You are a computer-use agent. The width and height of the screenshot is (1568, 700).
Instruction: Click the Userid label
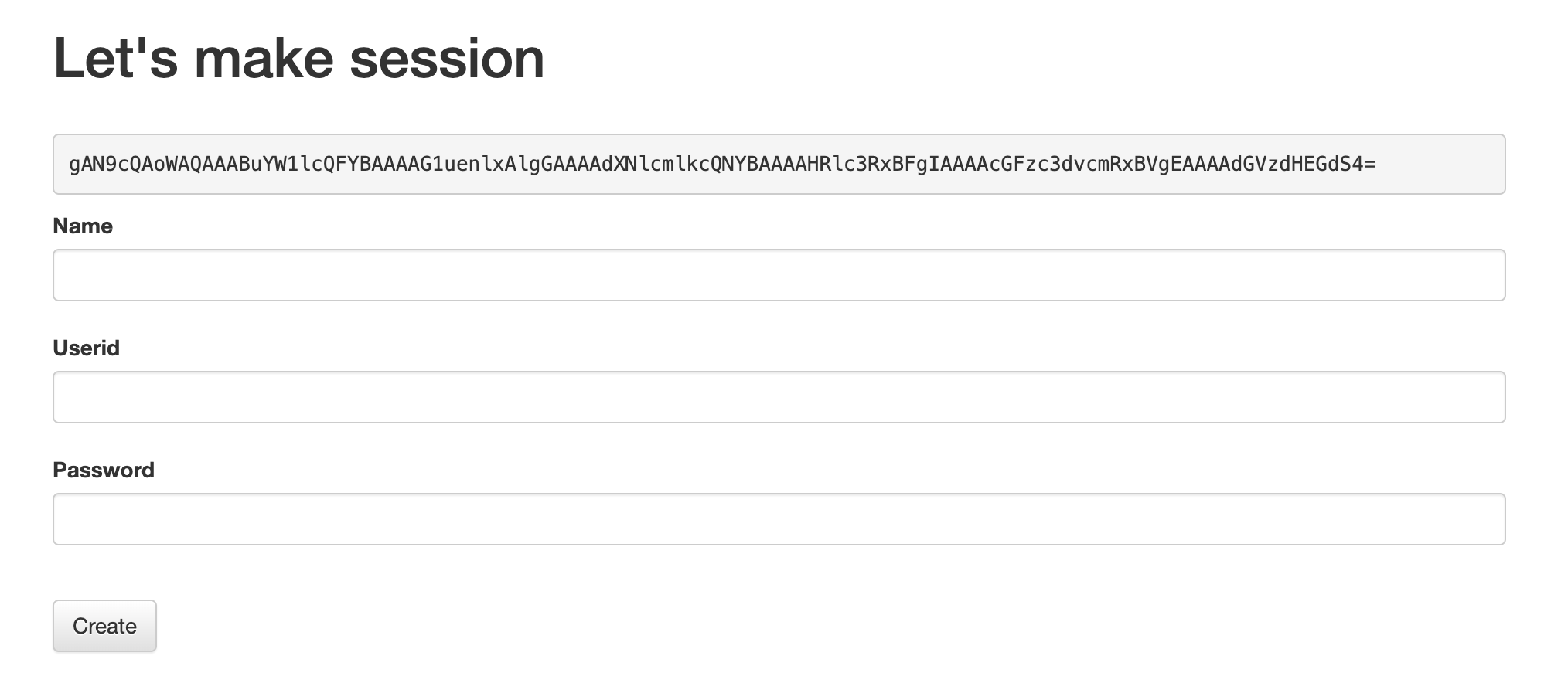(86, 348)
